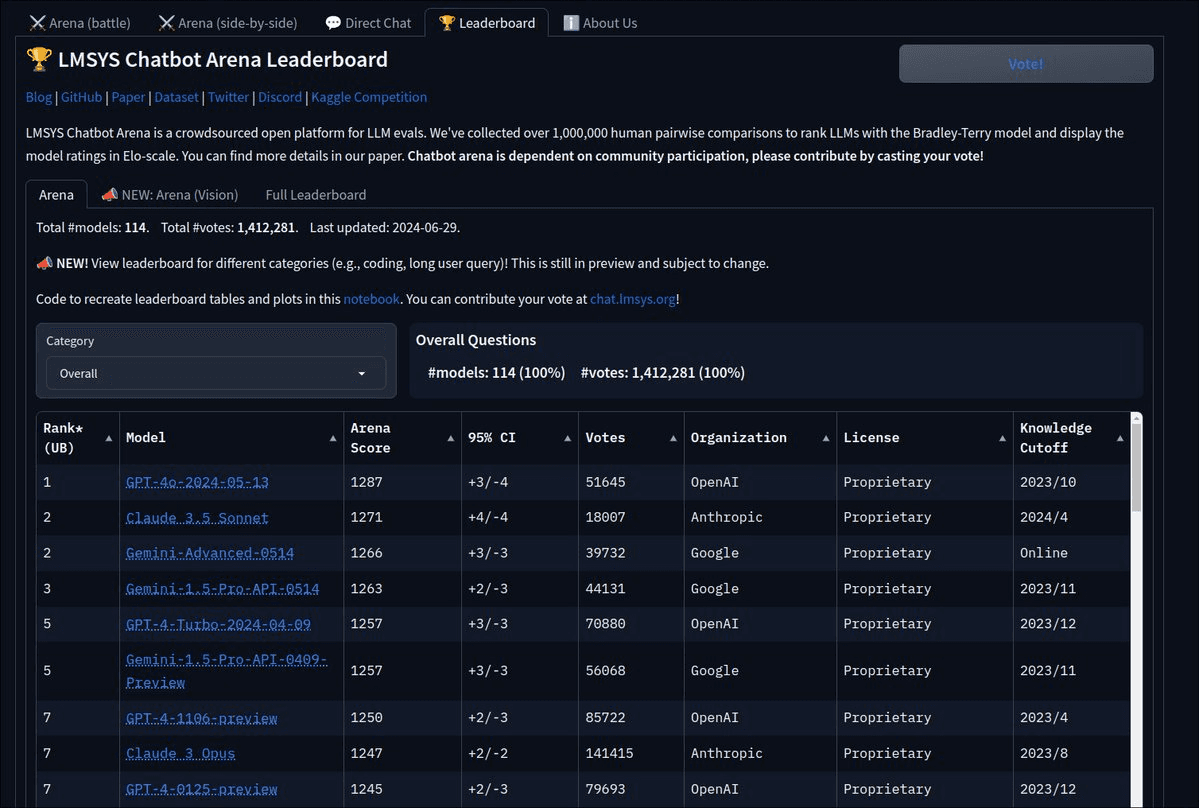
Task: Switch to NEW: Arena (Vision) sub-tab
Action: tap(170, 195)
